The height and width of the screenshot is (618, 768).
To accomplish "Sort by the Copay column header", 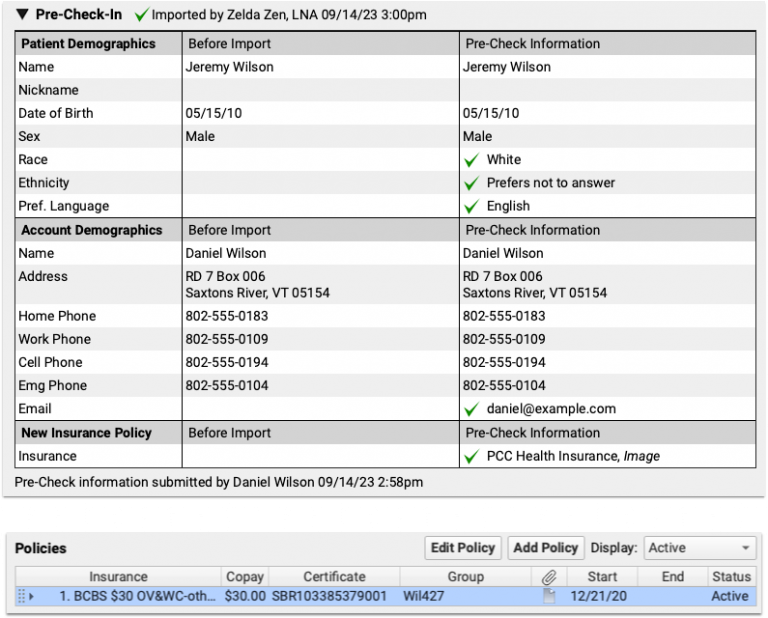I will coord(245,577).
